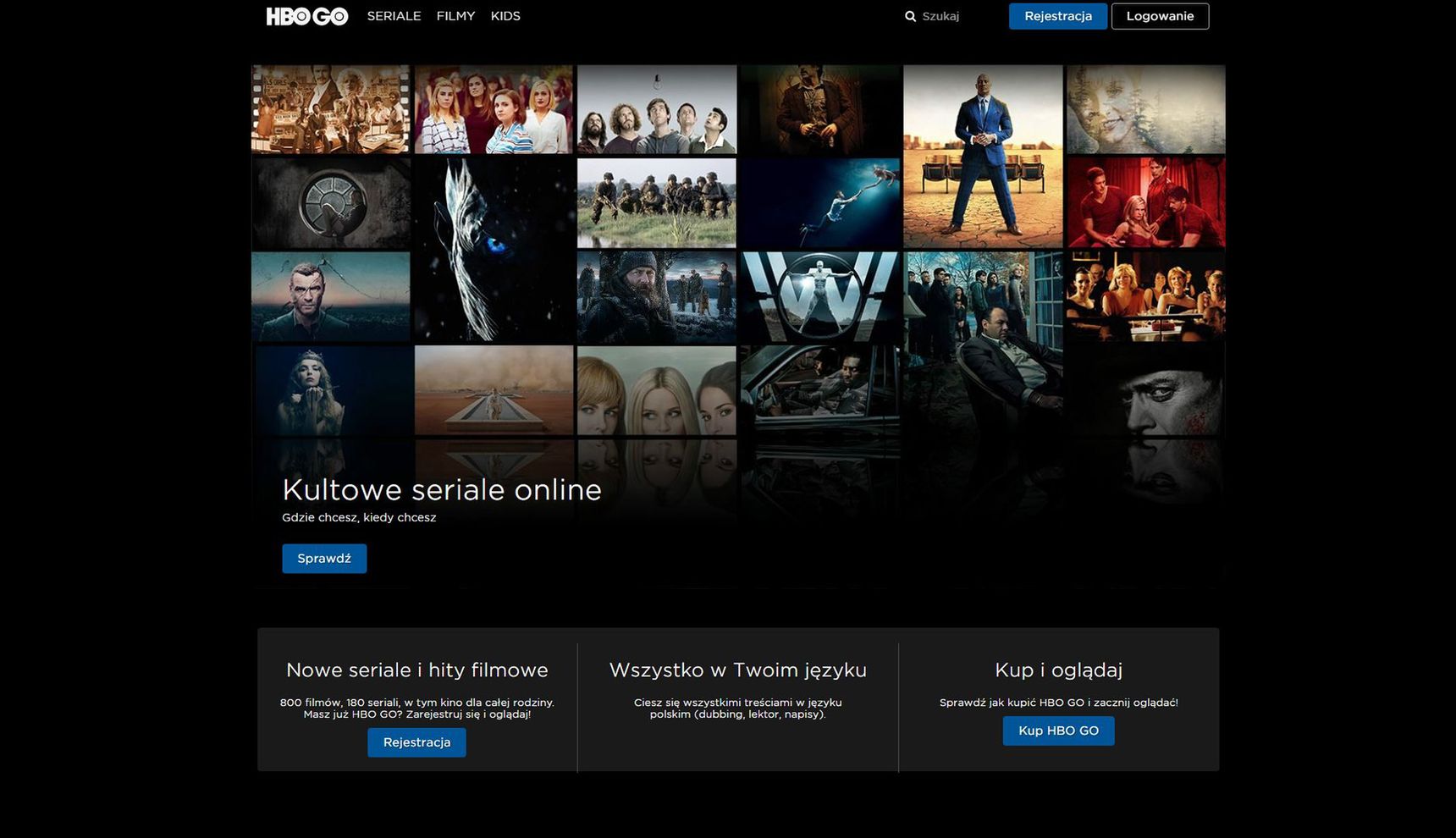Open the man with cracked glass poster
This screenshot has width=1456, height=838.
331,296
